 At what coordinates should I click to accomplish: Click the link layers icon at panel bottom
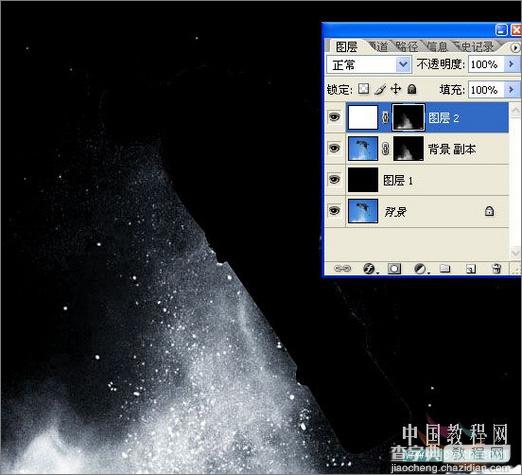342,268
